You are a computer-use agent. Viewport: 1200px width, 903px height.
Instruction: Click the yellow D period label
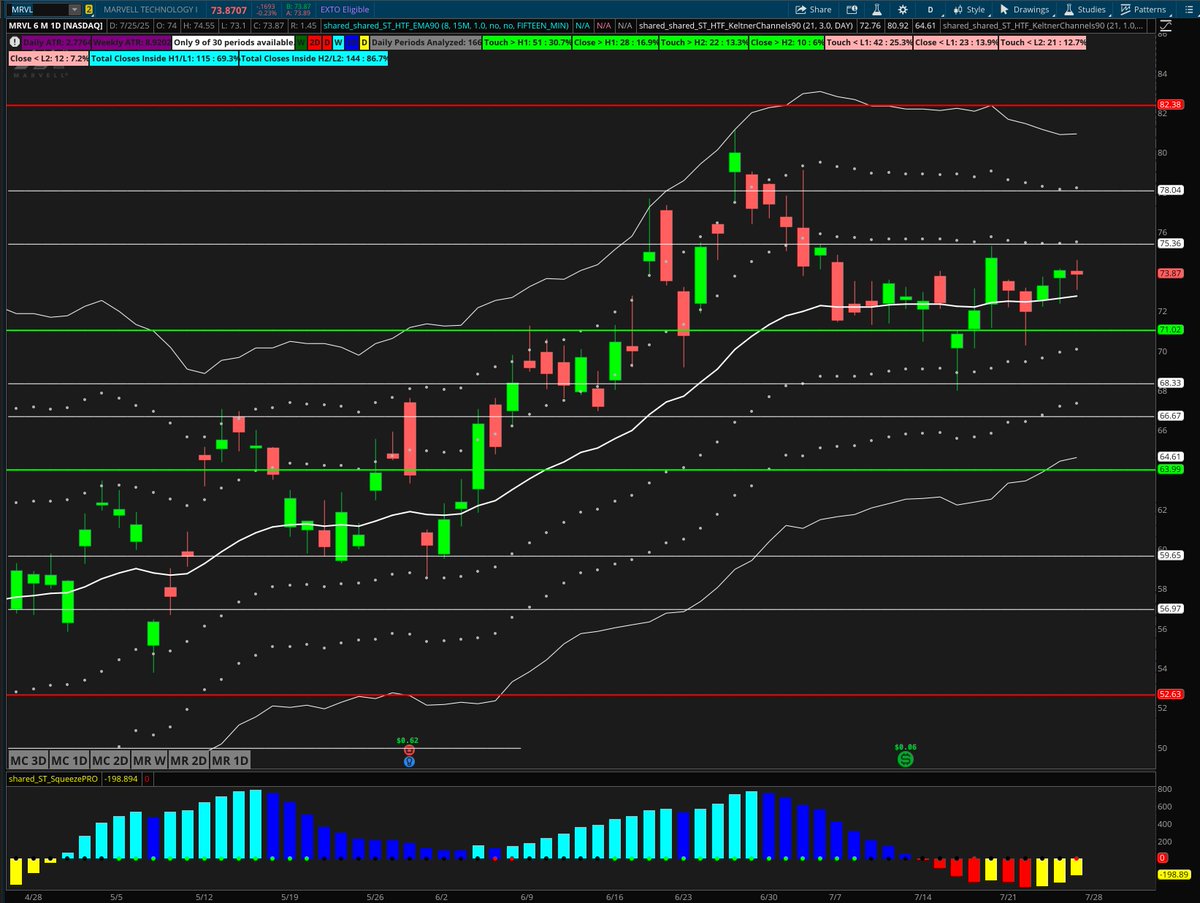click(x=364, y=43)
